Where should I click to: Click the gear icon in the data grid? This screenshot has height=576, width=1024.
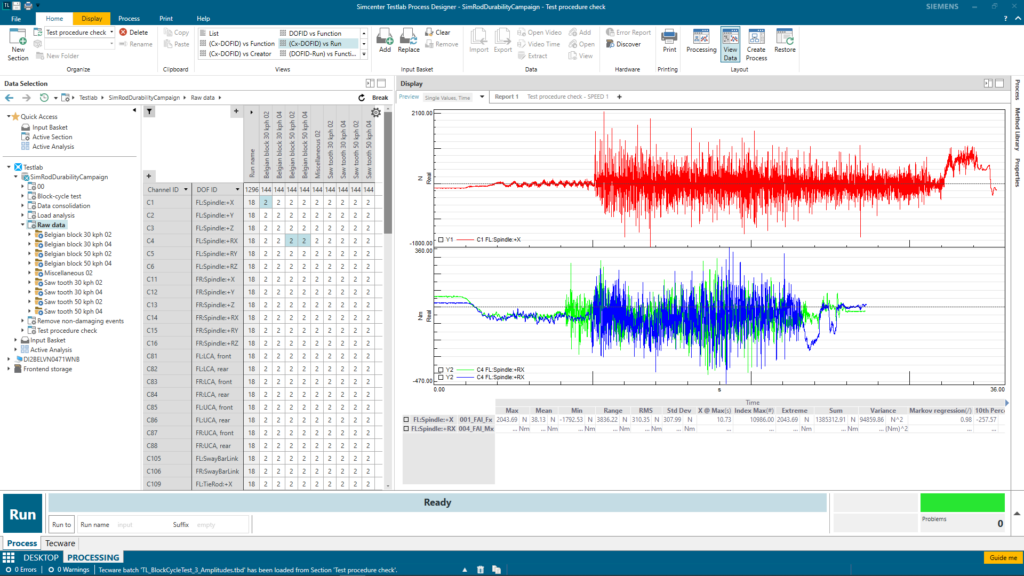(x=376, y=112)
